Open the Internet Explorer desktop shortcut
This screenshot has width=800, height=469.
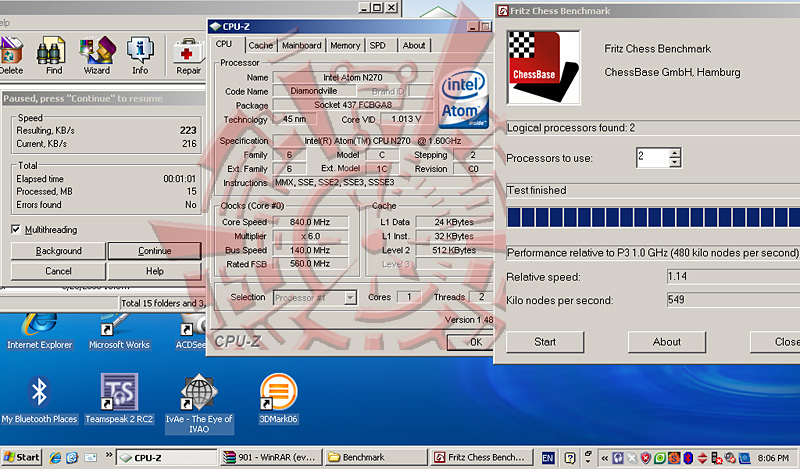pos(39,333)
